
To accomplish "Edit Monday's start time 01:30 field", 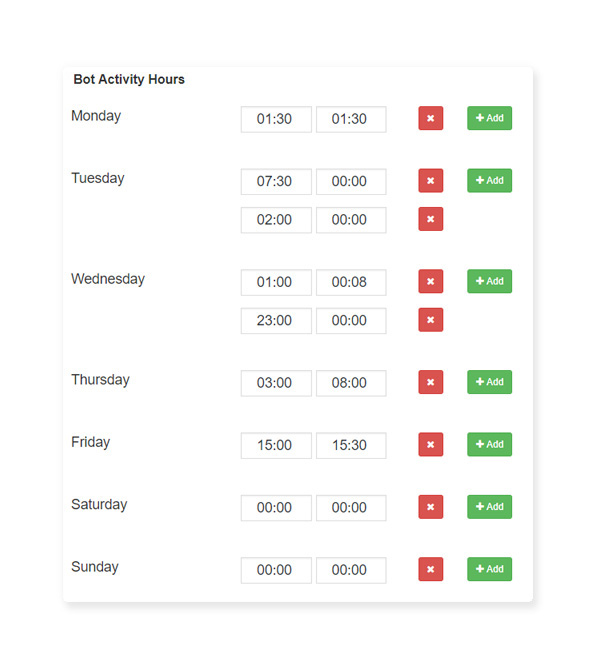I will tap(276, 119).
